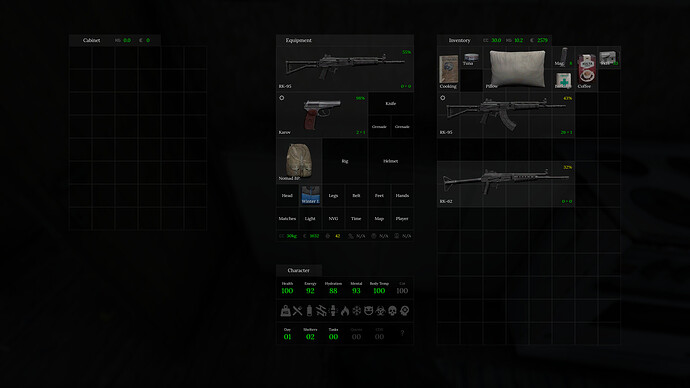Click the circle marker on Karov slot
690x388 pixels.
point(282,98)
